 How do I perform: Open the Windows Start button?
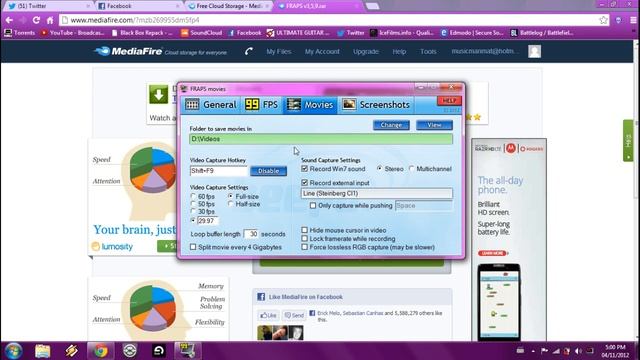(13, 351)
